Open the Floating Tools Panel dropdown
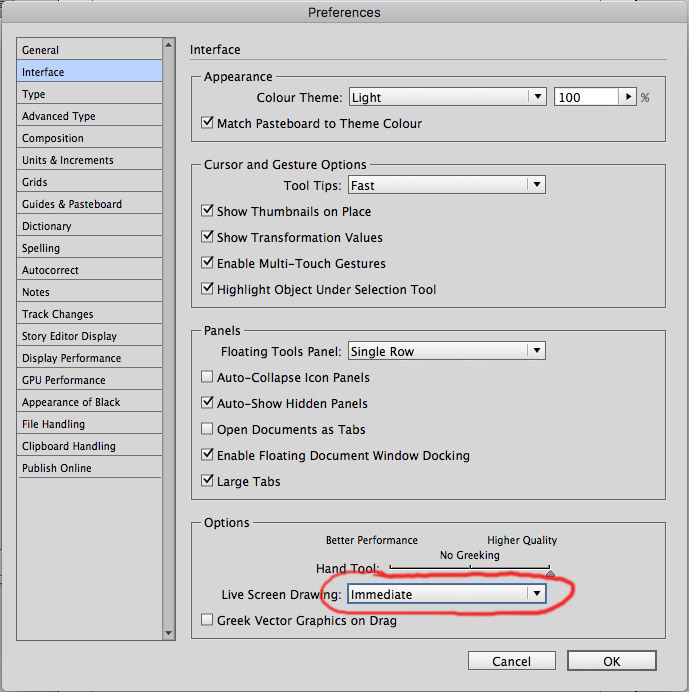 (447, 351)
